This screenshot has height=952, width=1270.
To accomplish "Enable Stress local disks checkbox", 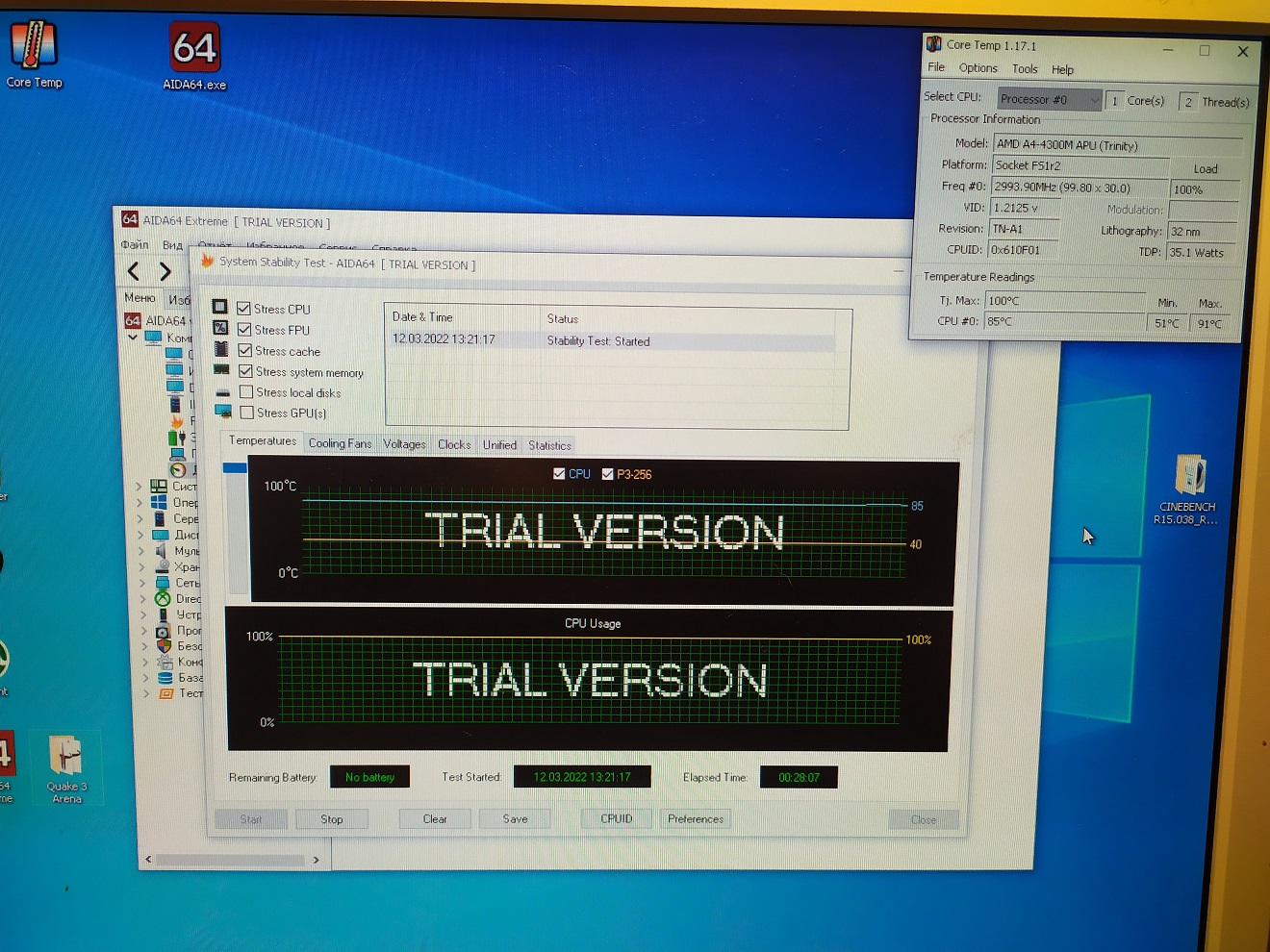I will click(246, 391).
